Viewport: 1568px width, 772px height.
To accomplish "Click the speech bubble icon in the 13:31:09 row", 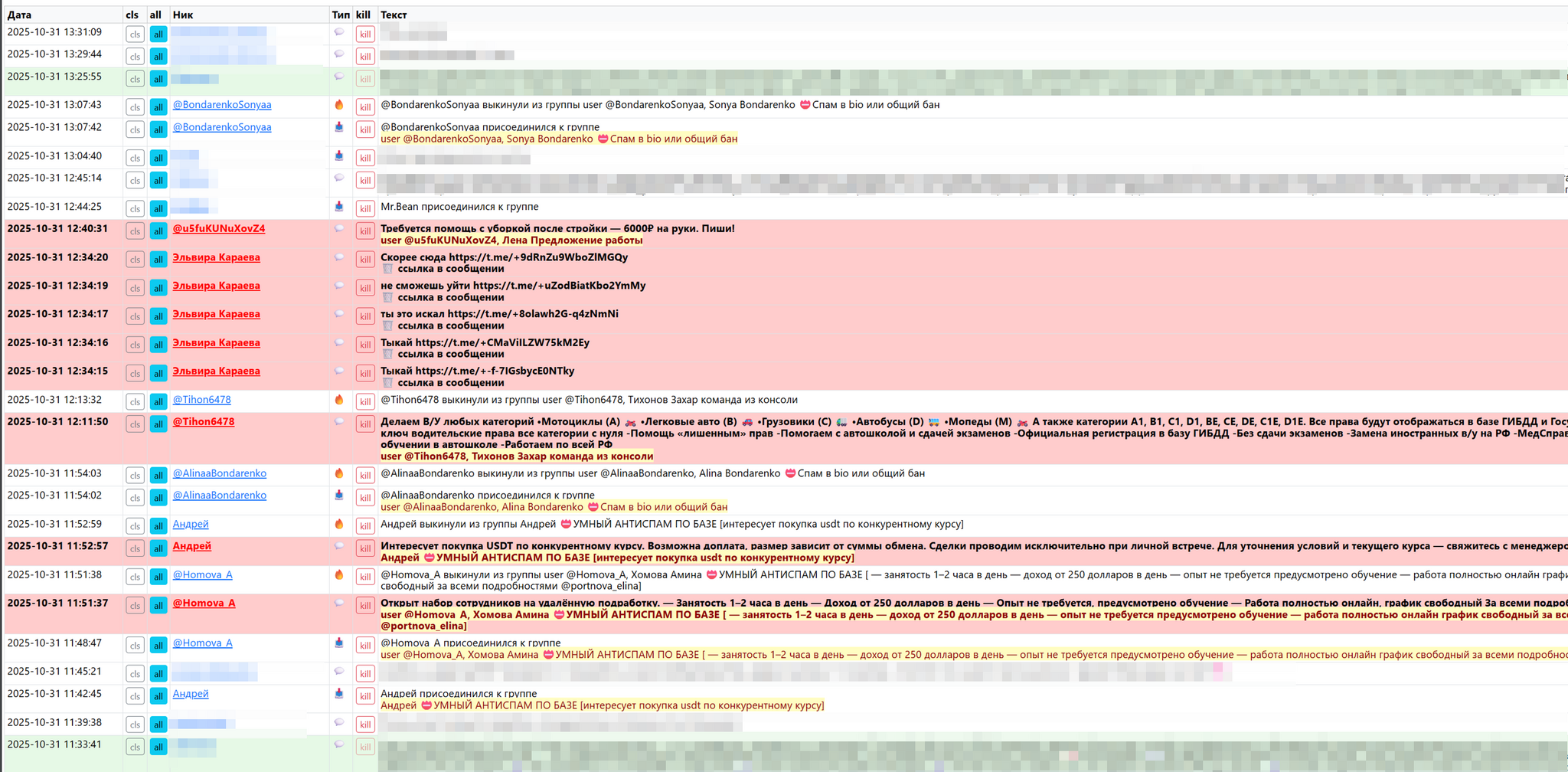I will point(339,32).
